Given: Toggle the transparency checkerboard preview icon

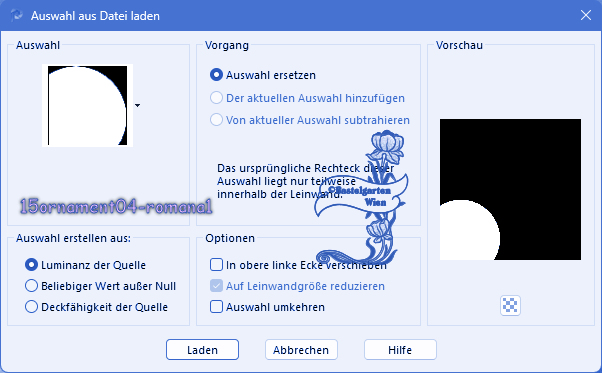Looking at the screenshot, I should (x=510, y=305).
